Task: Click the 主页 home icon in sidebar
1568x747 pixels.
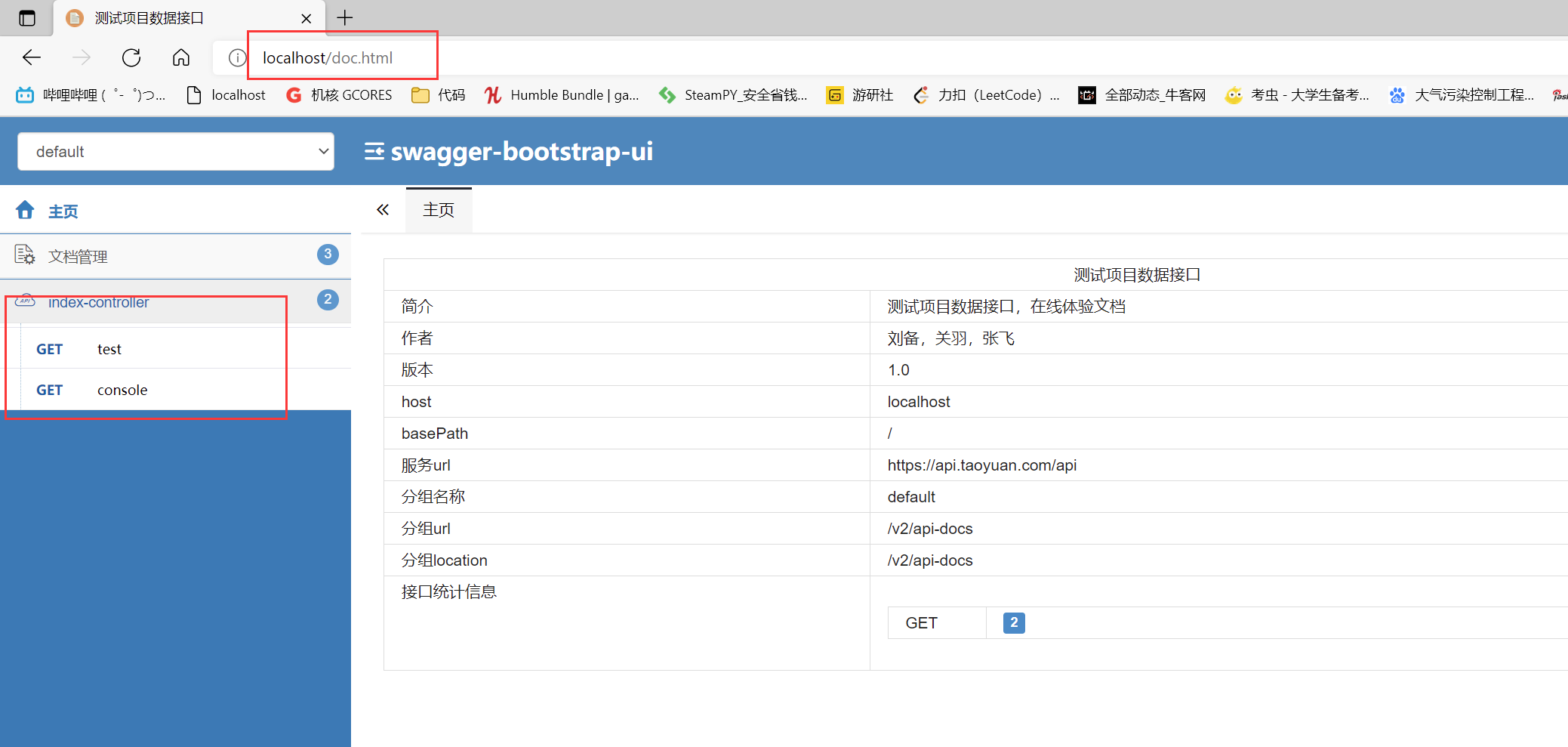Action: pyautogui.click(x=25, y=210)
